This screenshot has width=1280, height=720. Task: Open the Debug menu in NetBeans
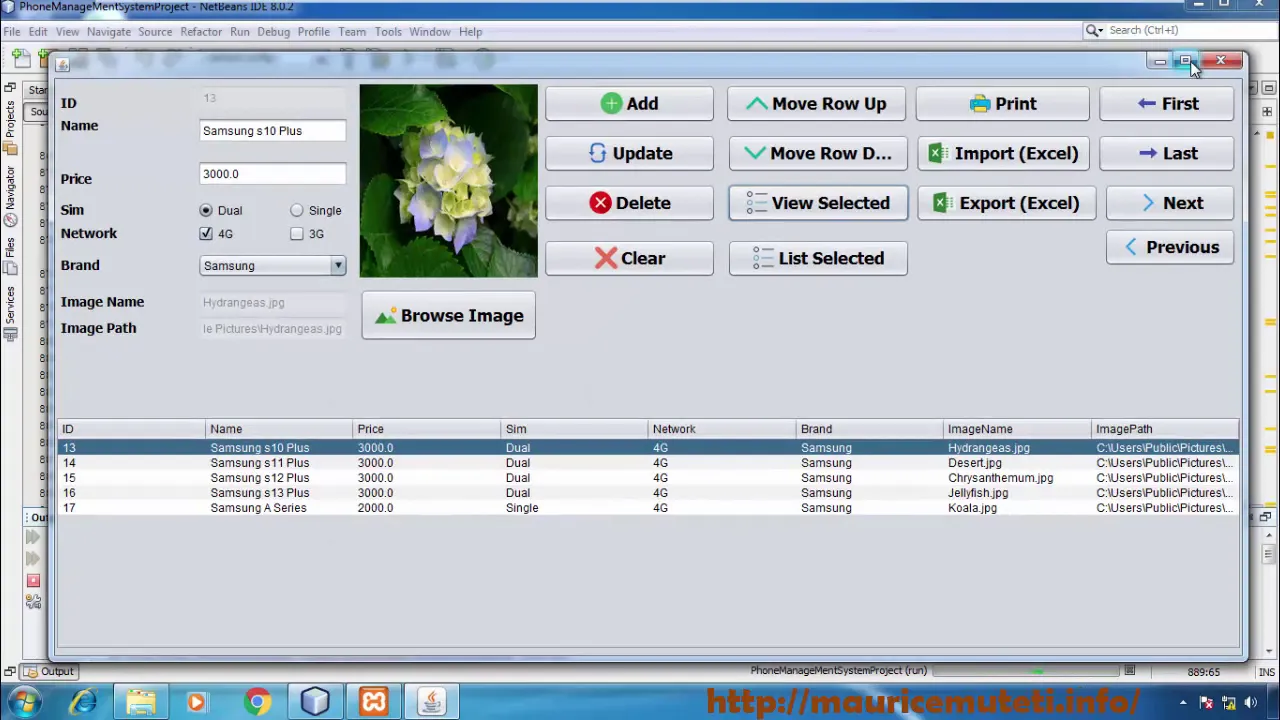coord(273,32)
